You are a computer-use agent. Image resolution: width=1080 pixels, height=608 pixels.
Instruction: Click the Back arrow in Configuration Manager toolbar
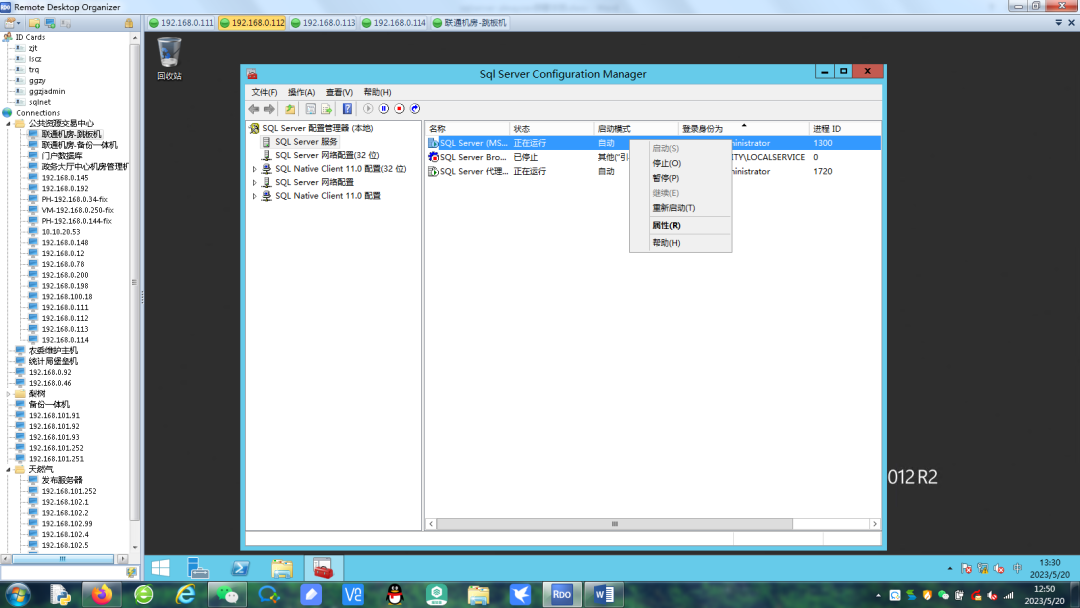[253, 109]
